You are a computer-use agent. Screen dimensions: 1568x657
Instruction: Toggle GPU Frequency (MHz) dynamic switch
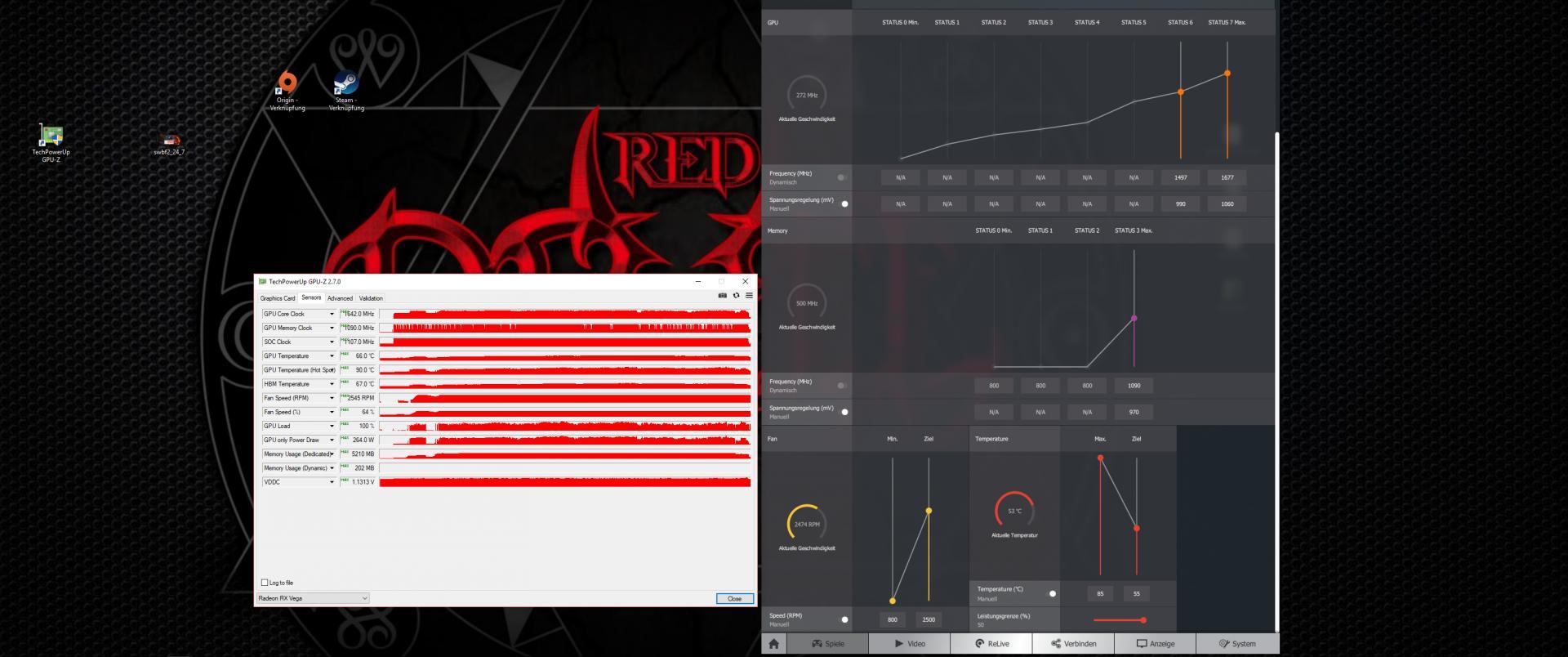tap(842, 177)
